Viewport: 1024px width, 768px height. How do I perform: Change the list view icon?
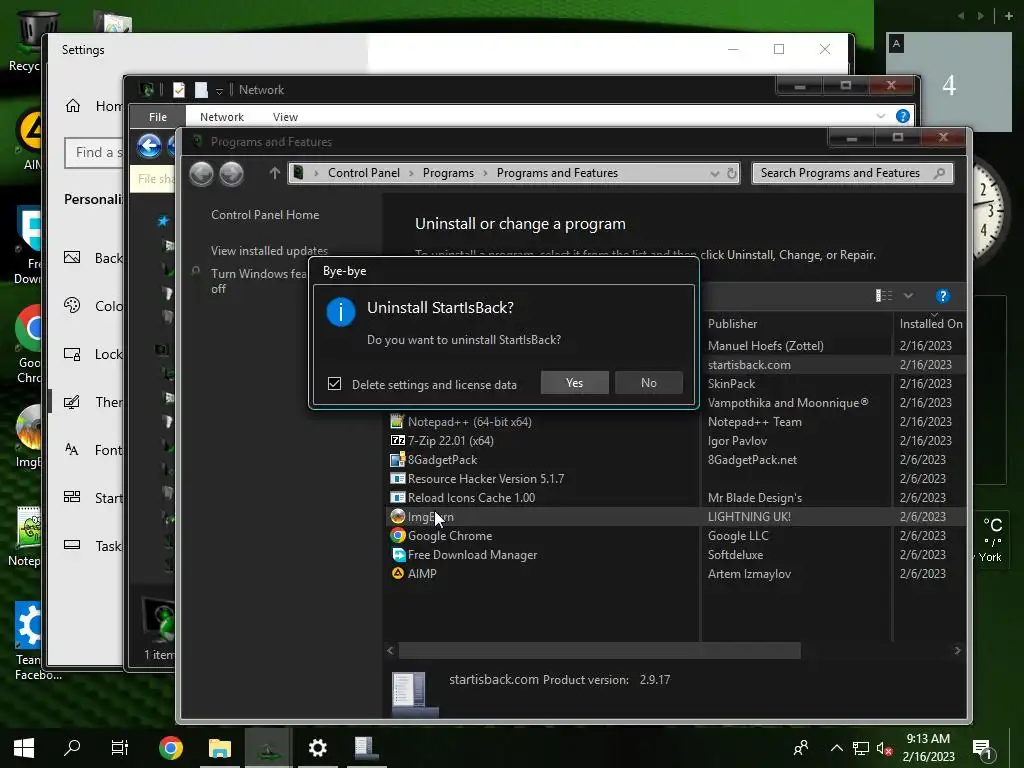coord(884,296)
